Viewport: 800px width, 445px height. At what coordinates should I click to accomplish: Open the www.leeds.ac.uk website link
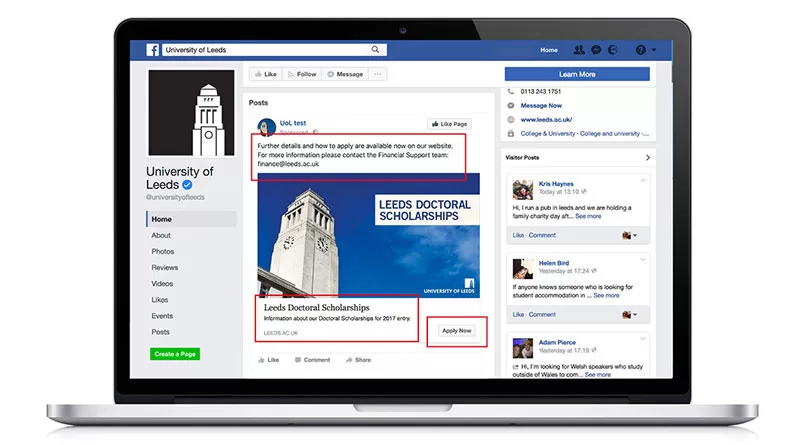pyautogui.click(x=546, y=119)
